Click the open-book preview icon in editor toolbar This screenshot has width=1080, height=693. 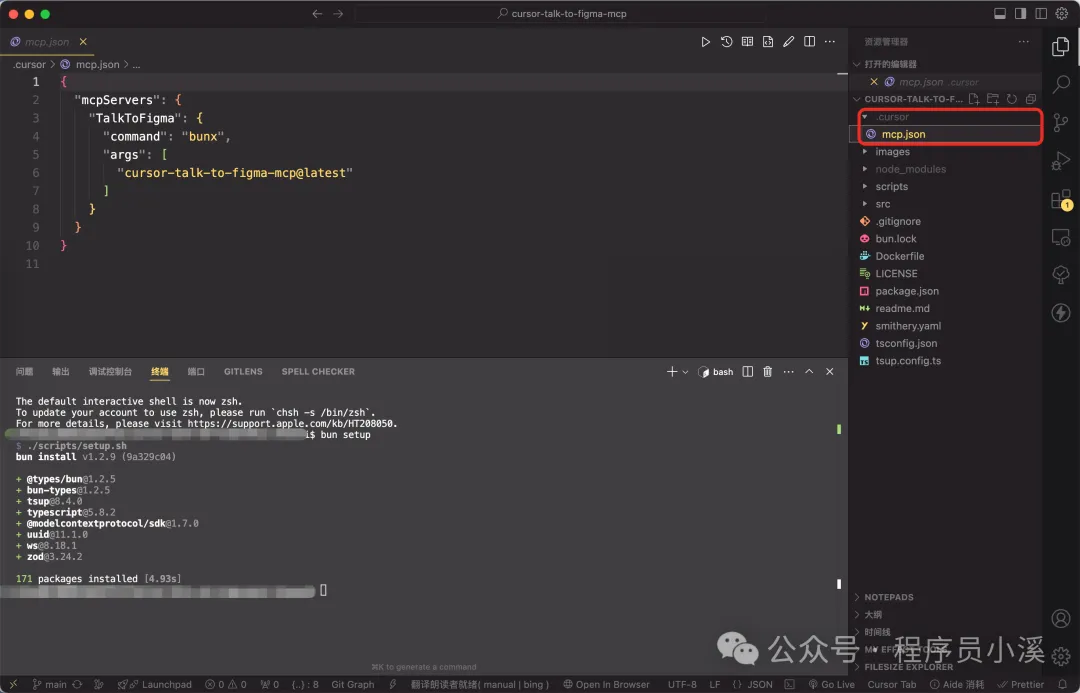[x=747, y=42]
